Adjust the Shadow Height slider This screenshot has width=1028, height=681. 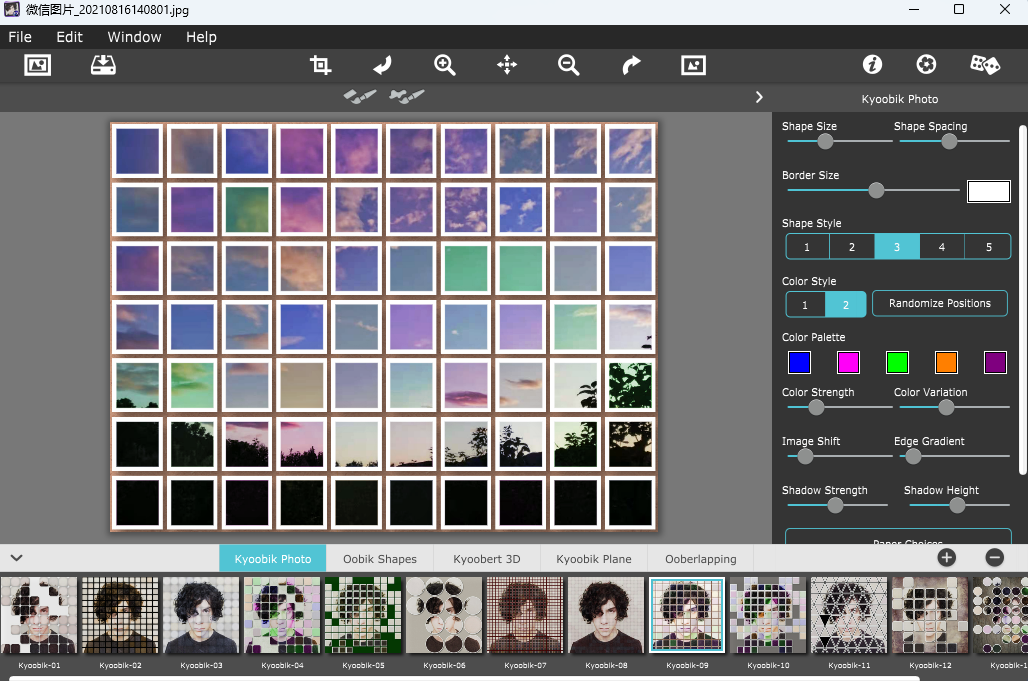pyautogui.click(x=957, y=505)
